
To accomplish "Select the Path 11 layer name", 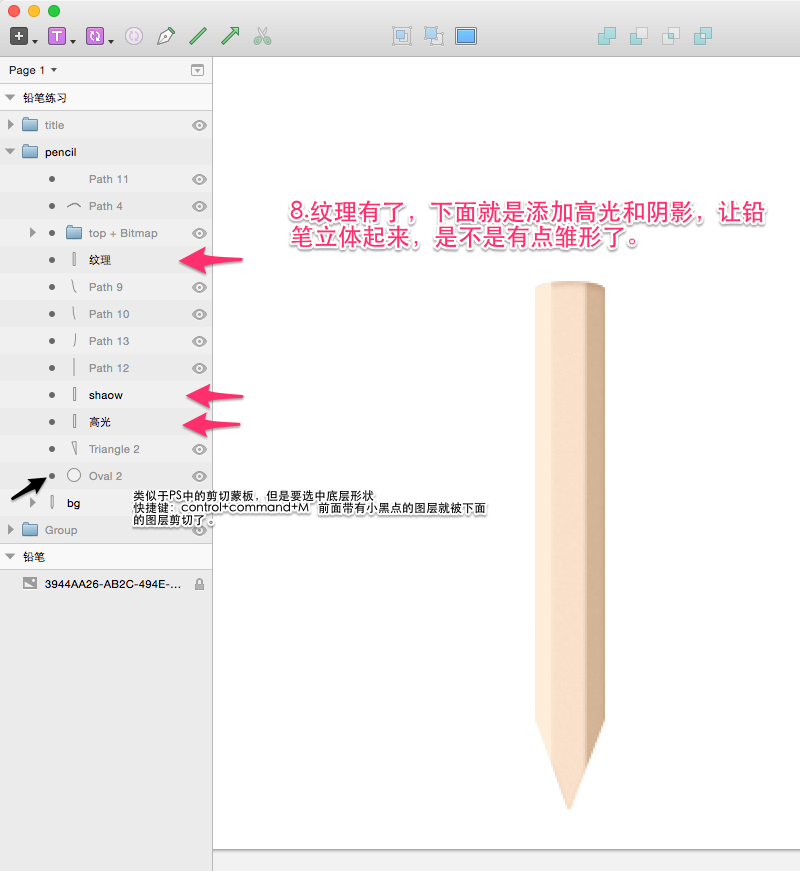I will 108,179.
